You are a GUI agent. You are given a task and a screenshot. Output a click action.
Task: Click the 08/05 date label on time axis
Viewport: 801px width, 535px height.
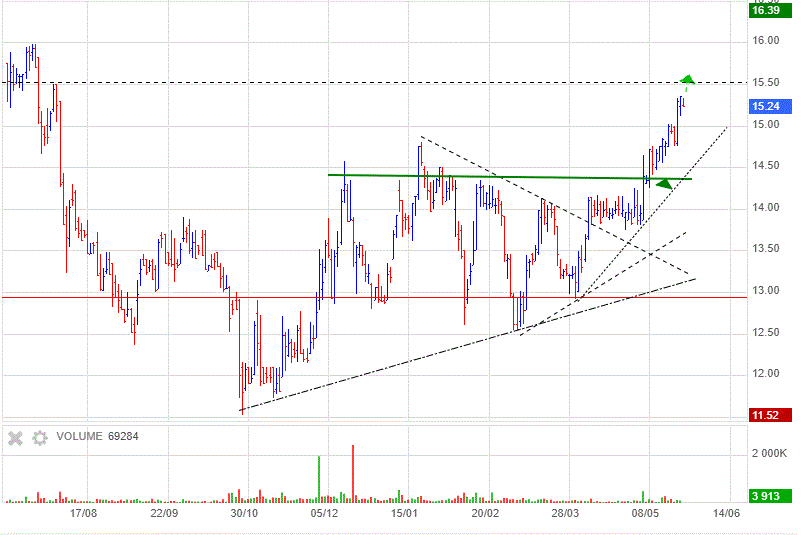click(x=645, y=513)
